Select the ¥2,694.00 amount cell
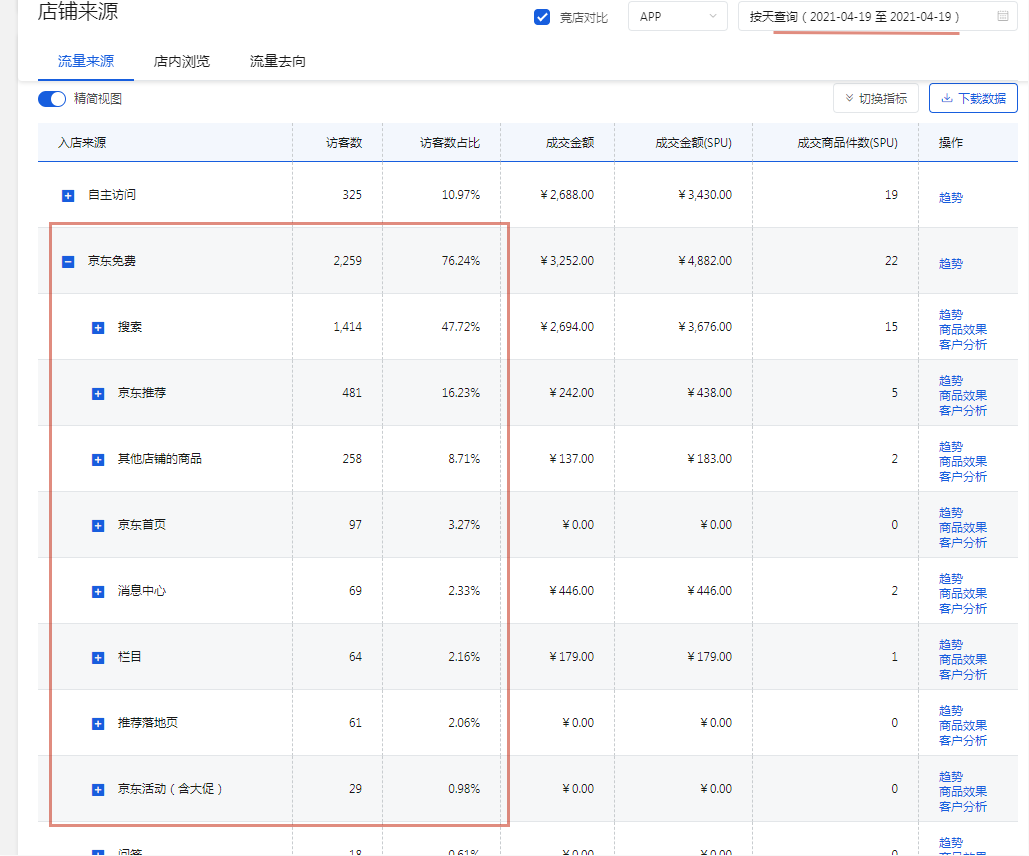The height and width of the screenshot is (856, 1029). (567, 327)
